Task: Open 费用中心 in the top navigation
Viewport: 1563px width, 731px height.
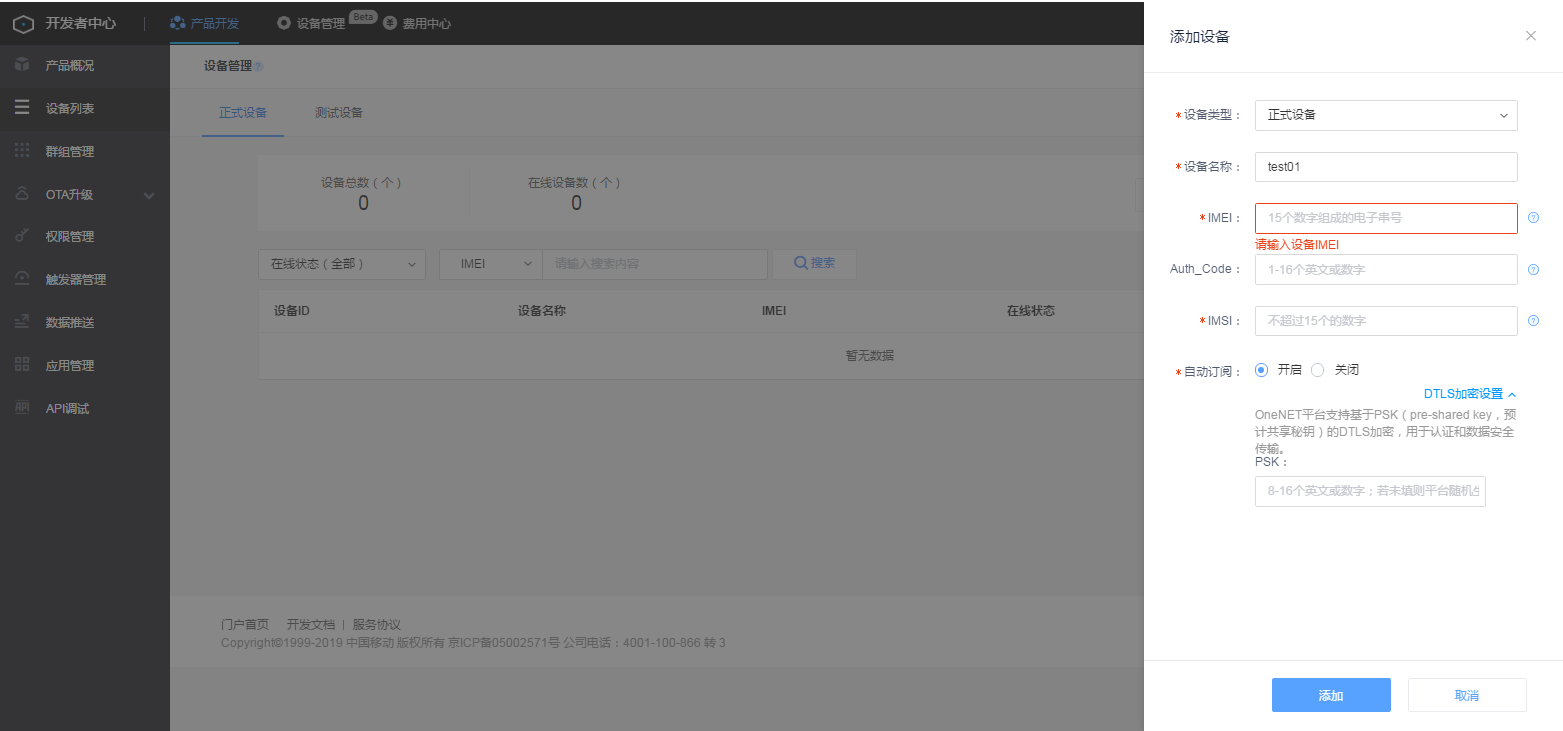Action: tap(417, 22)
